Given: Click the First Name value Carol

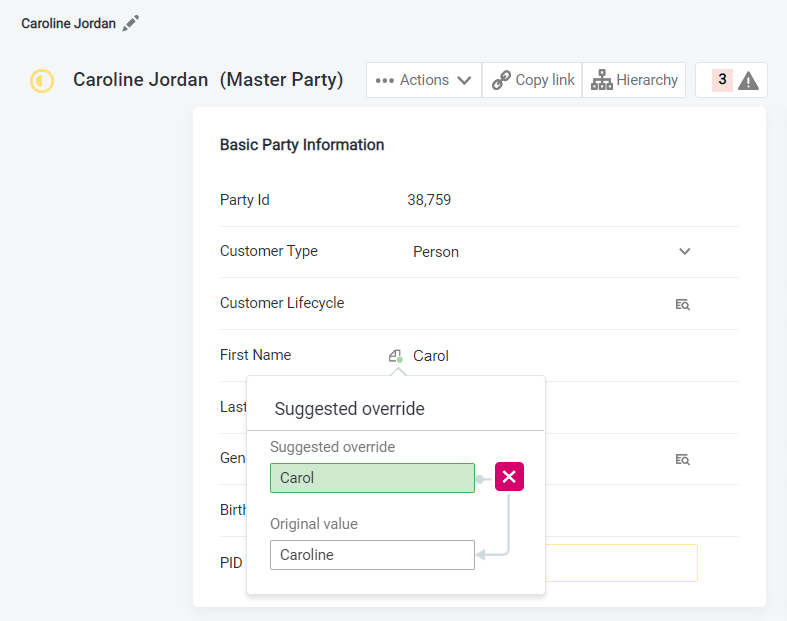Looking at the screenshot, I should pos(431,356).
